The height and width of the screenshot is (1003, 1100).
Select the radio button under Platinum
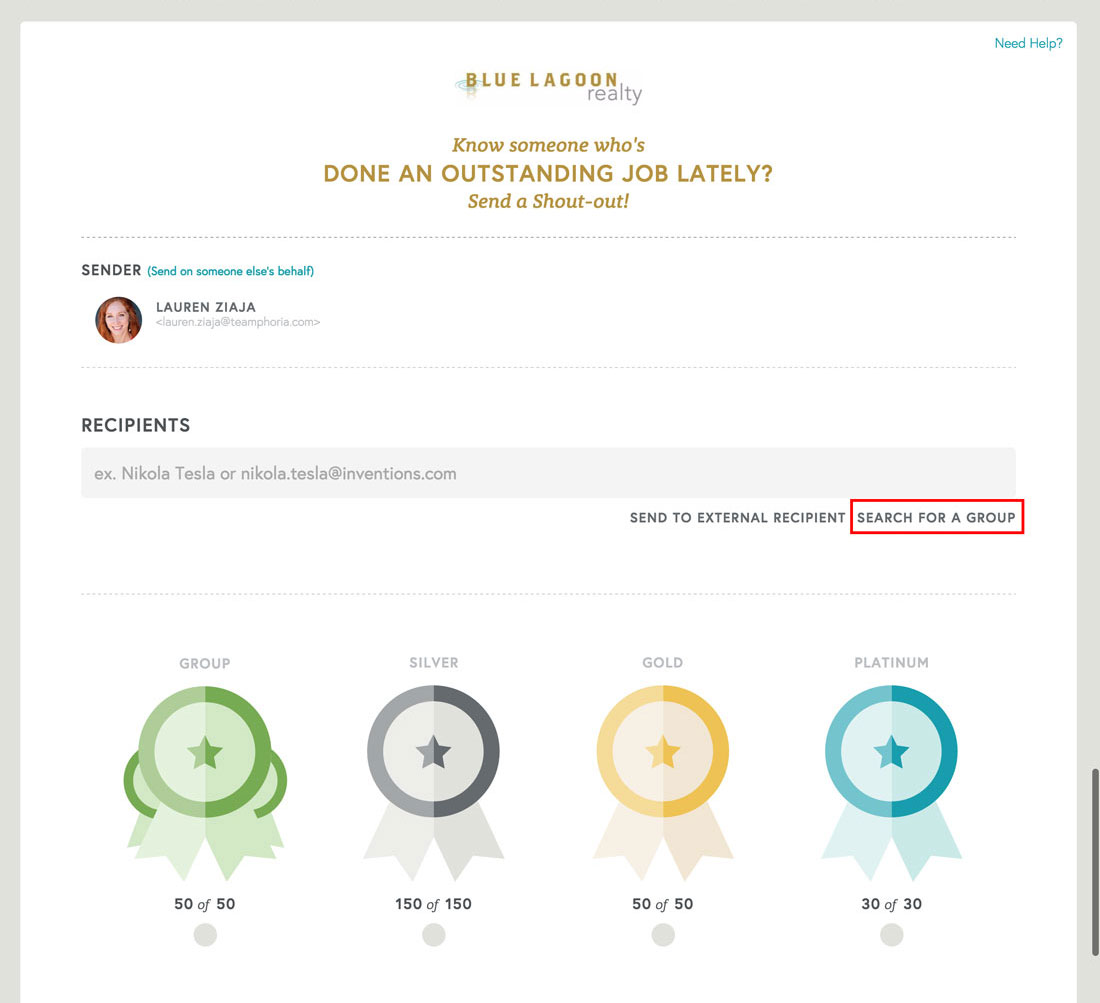coord(892,935)
